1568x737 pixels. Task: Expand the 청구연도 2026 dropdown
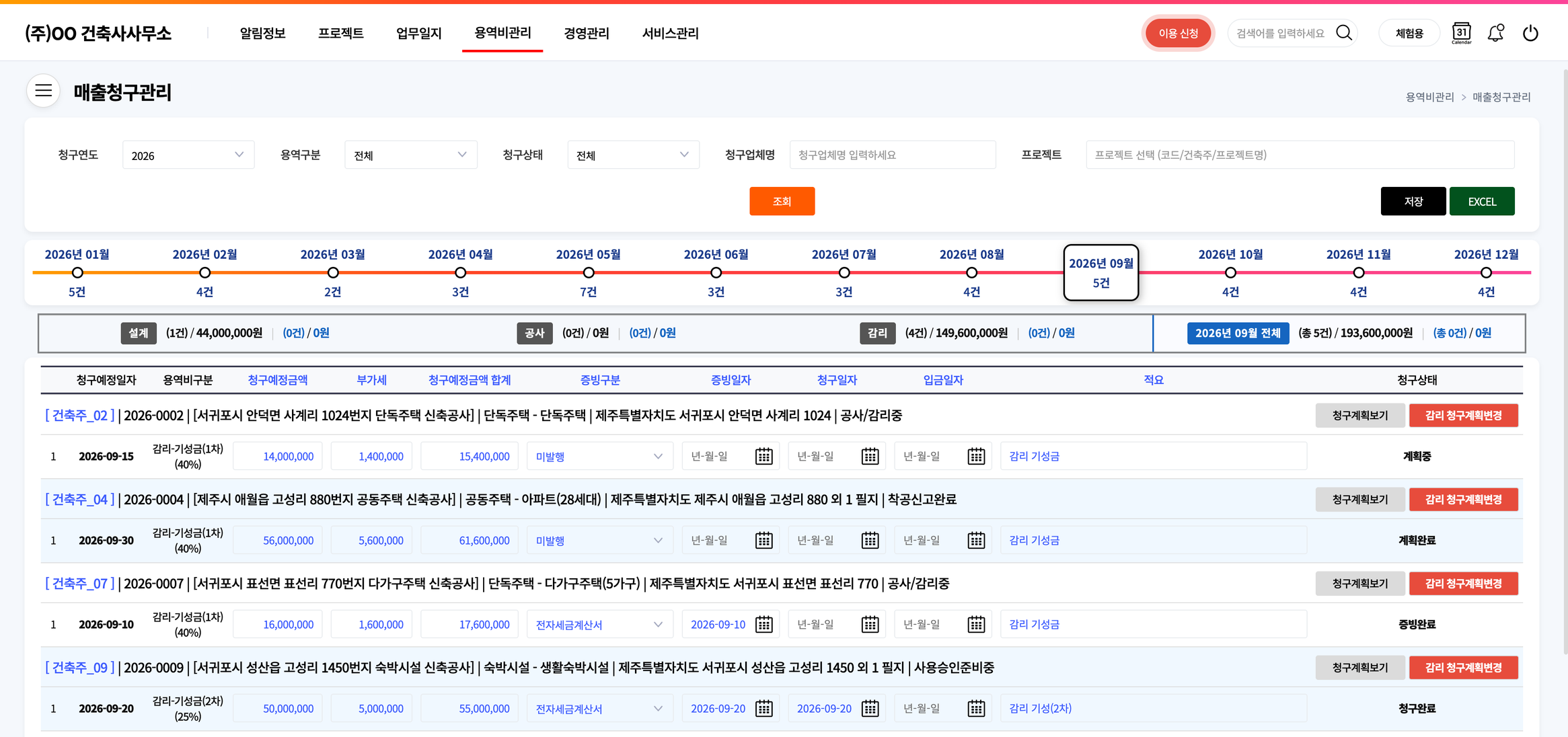188,155
